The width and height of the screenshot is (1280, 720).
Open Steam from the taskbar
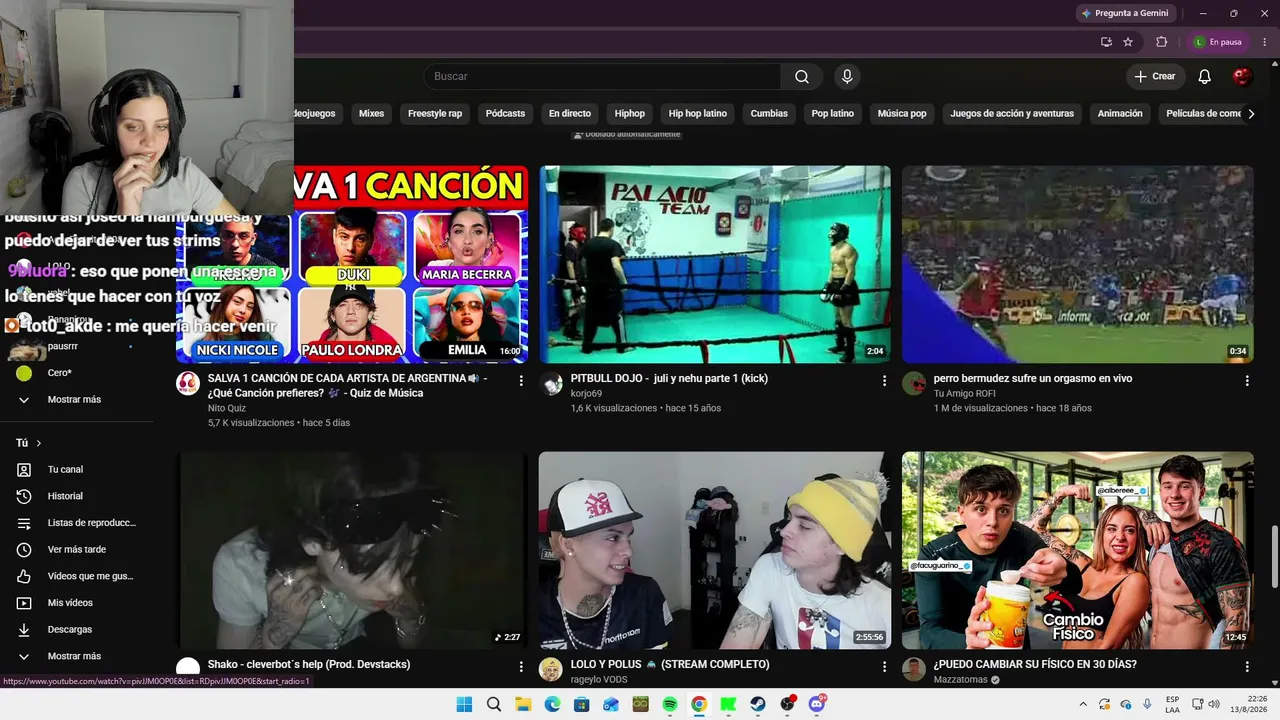[758, 704]
